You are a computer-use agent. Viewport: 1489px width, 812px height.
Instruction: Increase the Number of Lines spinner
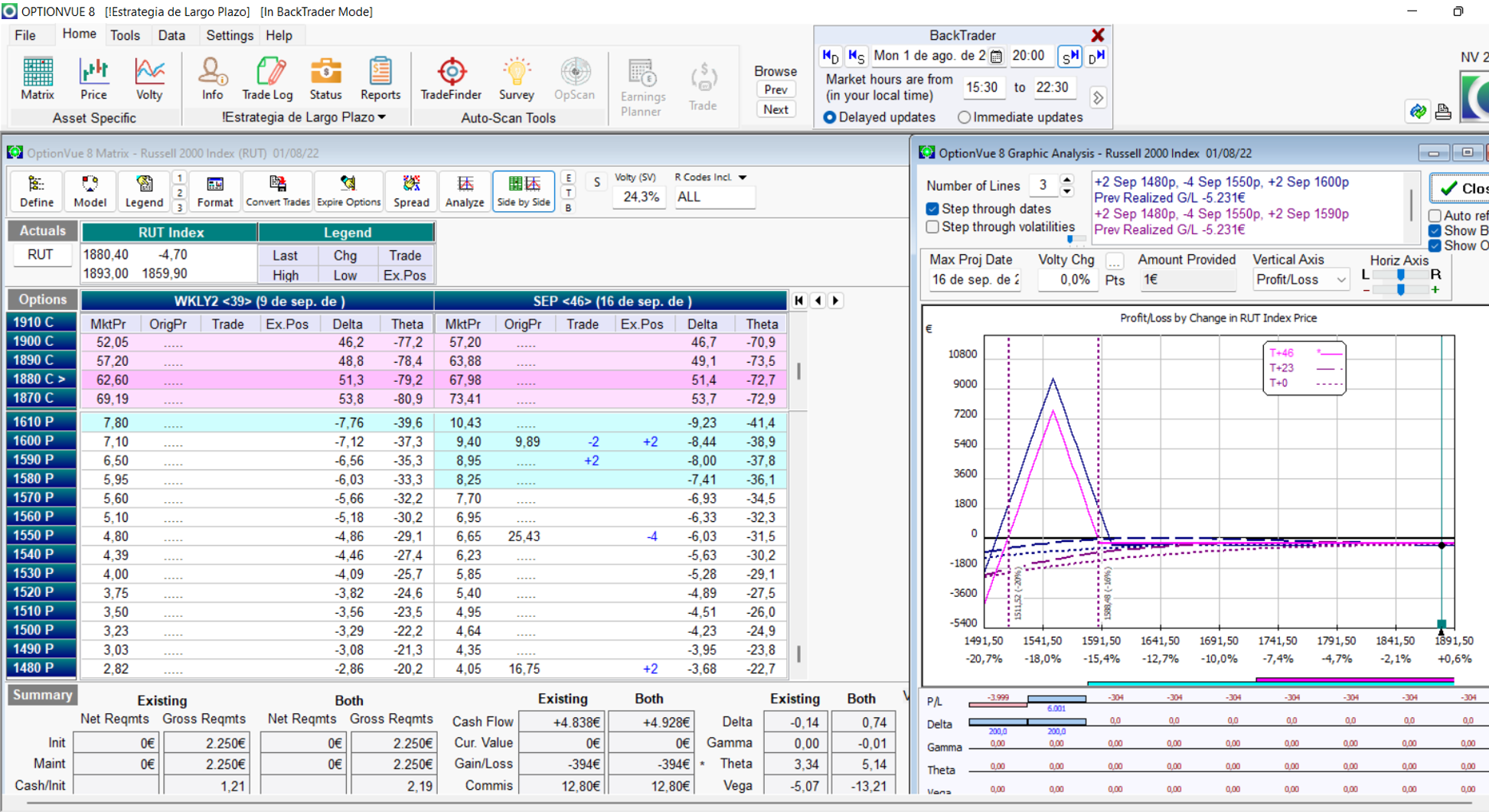(x=1067, y=180)
